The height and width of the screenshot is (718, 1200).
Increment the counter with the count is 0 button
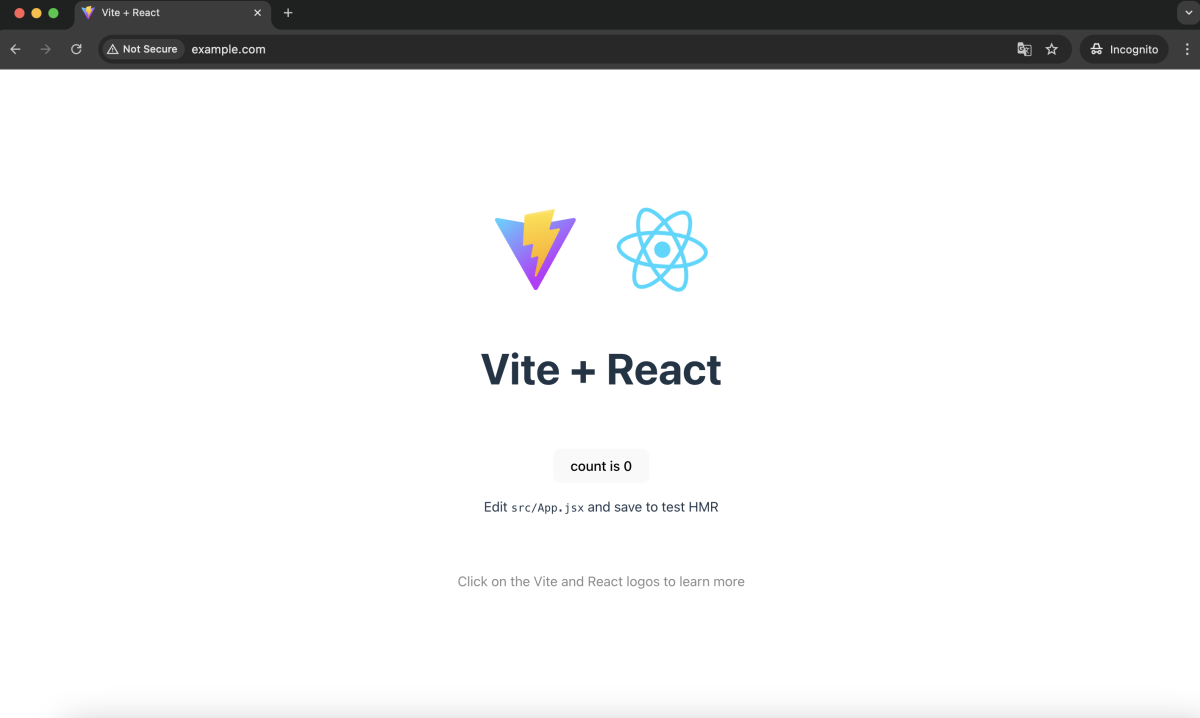[x=601, y=466]
